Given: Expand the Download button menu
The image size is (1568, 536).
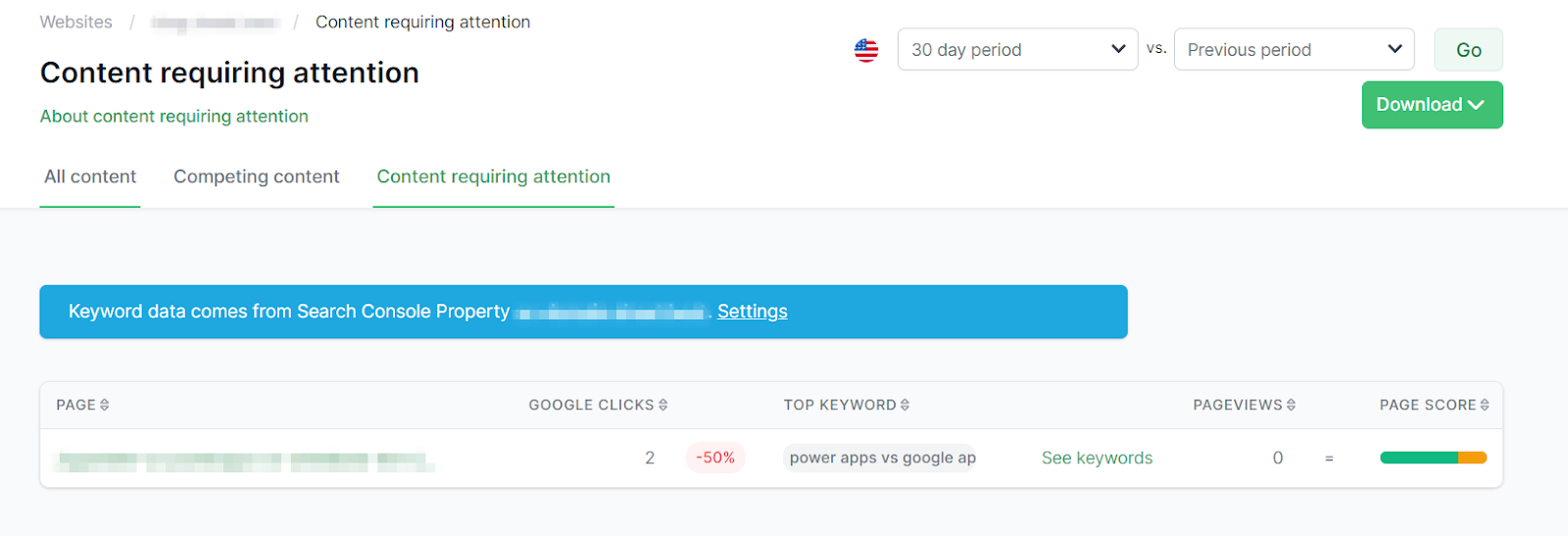Looking at the screenshot, I should (x=1432, y=105).
